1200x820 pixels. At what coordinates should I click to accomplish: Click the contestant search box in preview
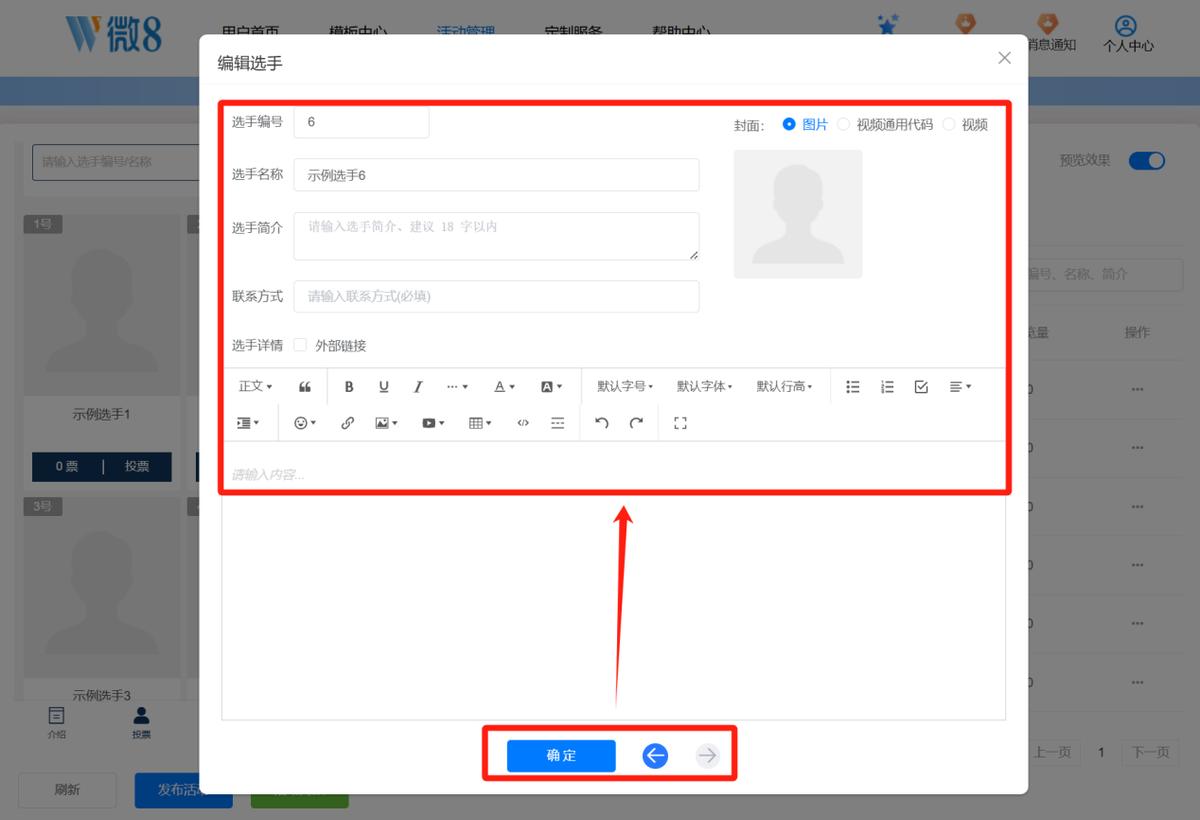(x=115, y=161)
